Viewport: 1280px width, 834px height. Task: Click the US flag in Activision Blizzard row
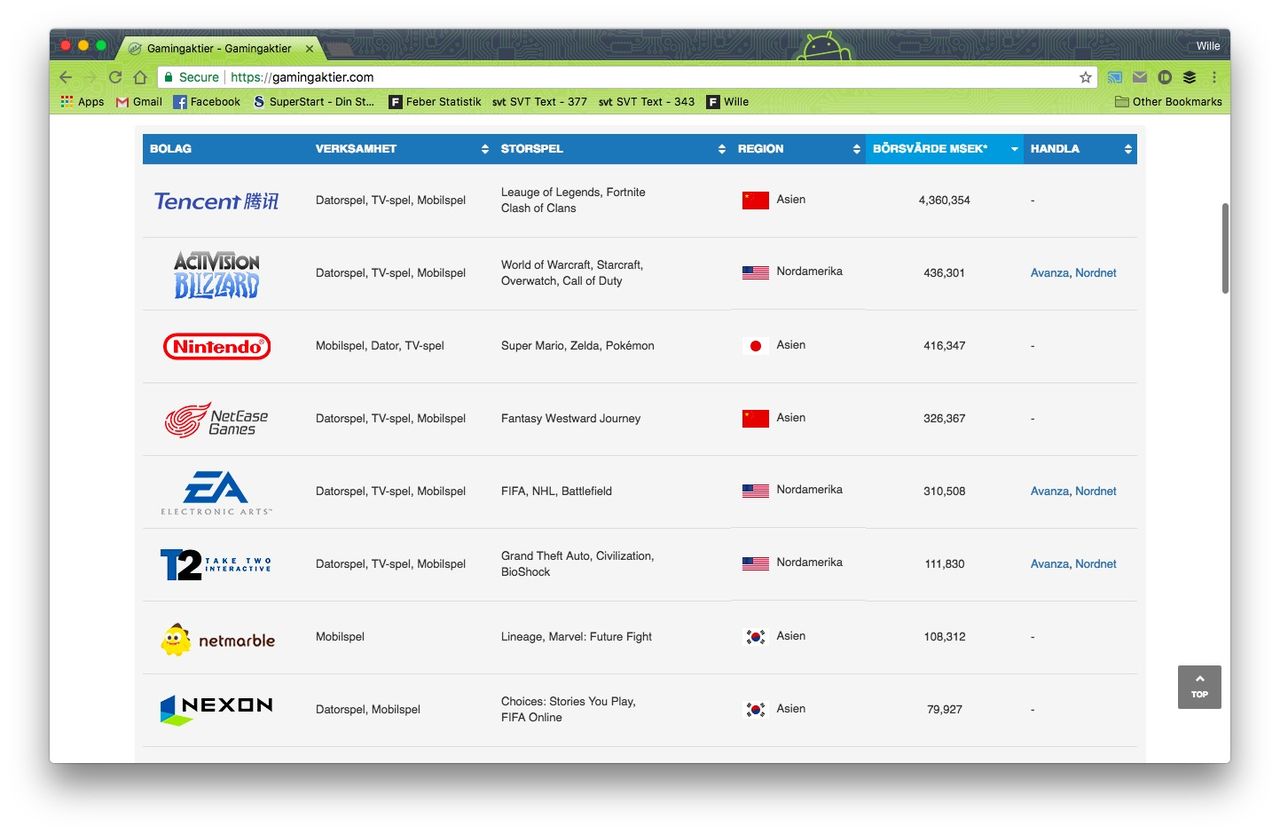click(x=755, y=272)
